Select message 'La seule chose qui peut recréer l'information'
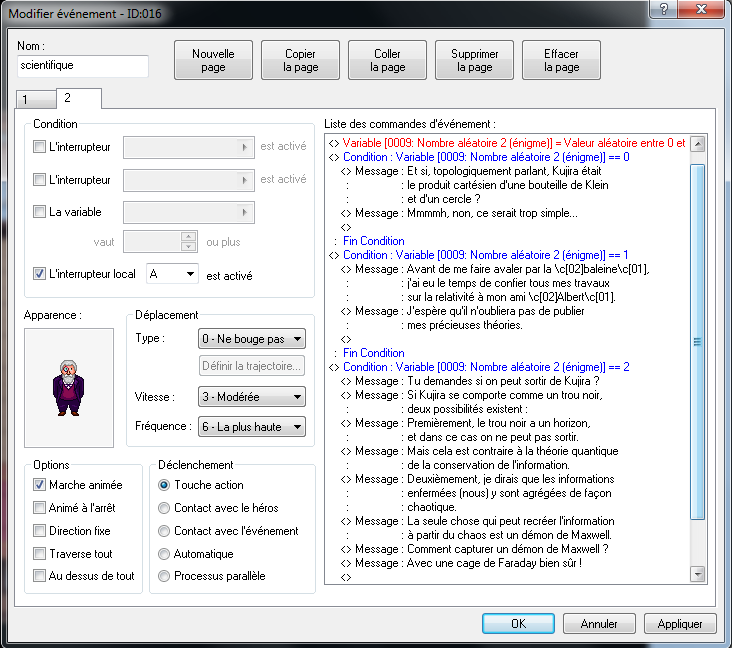The height and width of the screenshot is (648, 732). point(478,521)
